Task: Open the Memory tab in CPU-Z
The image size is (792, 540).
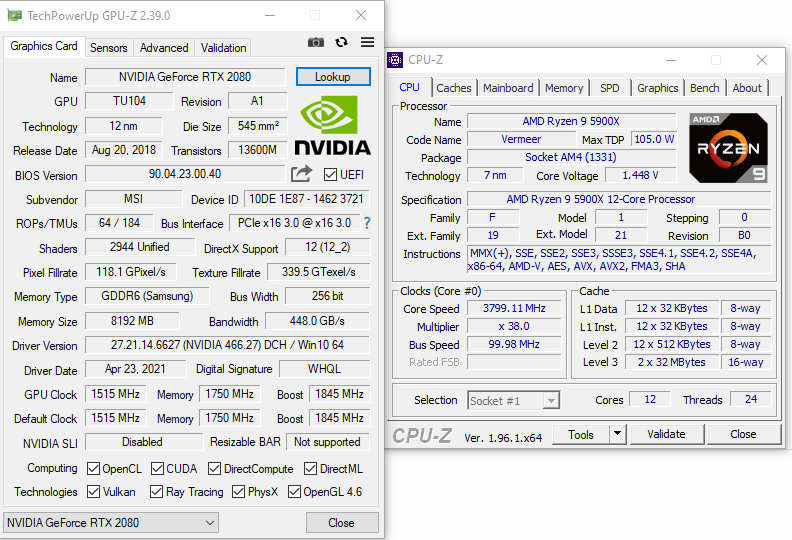Action: tap(564, 88)
